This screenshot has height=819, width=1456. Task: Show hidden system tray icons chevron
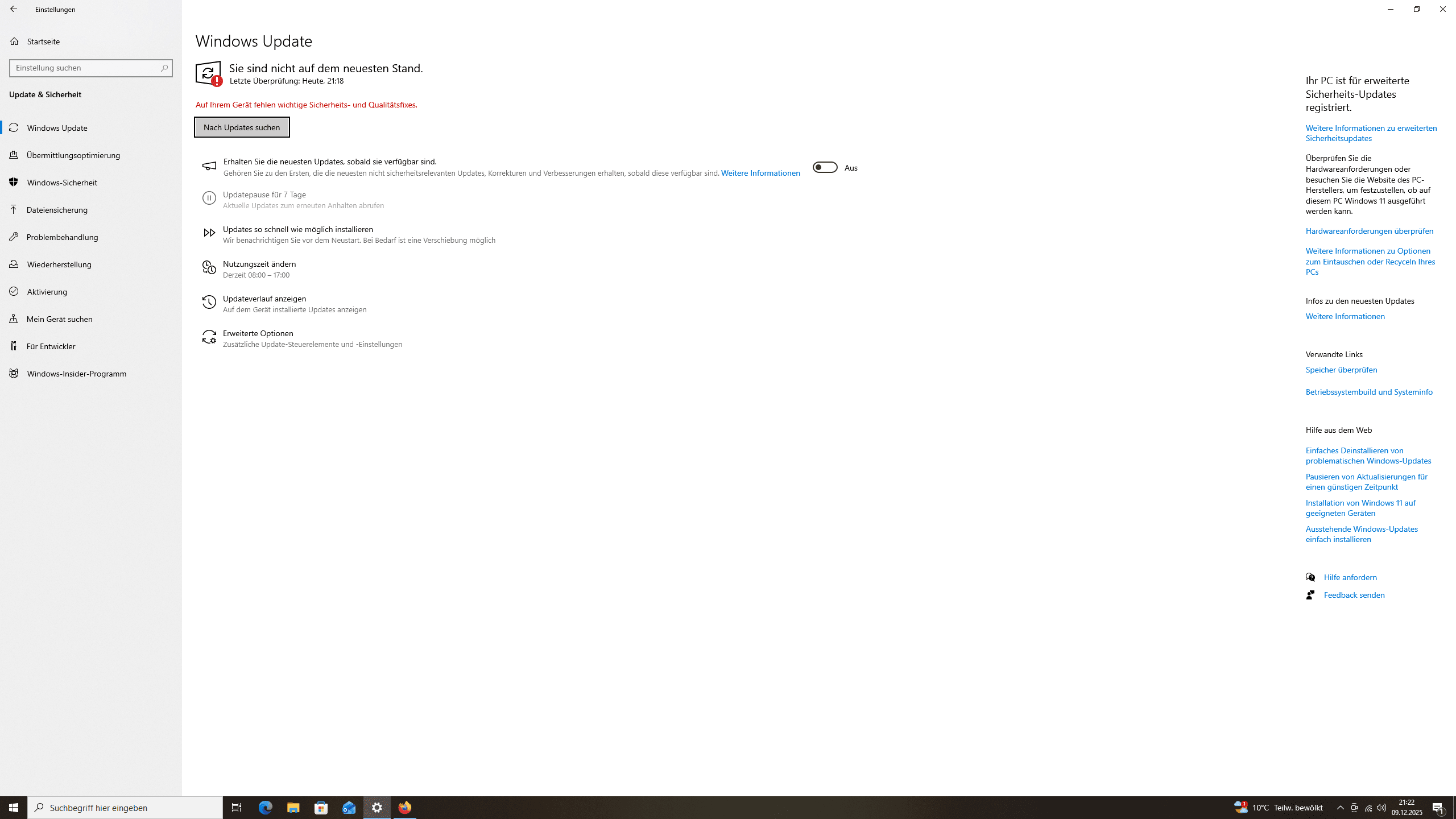pyautogui.click(x=1341, y=808)
